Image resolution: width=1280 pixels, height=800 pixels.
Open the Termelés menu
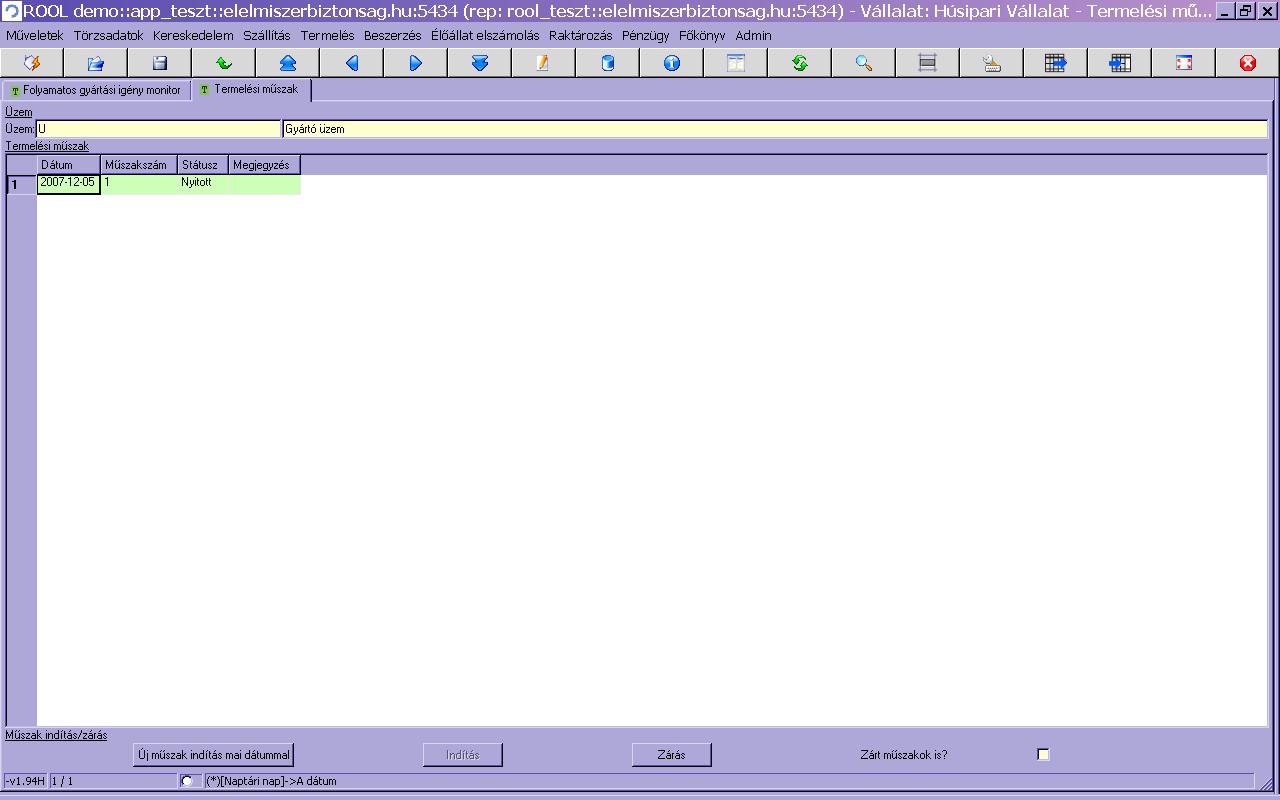click(328, 35)
